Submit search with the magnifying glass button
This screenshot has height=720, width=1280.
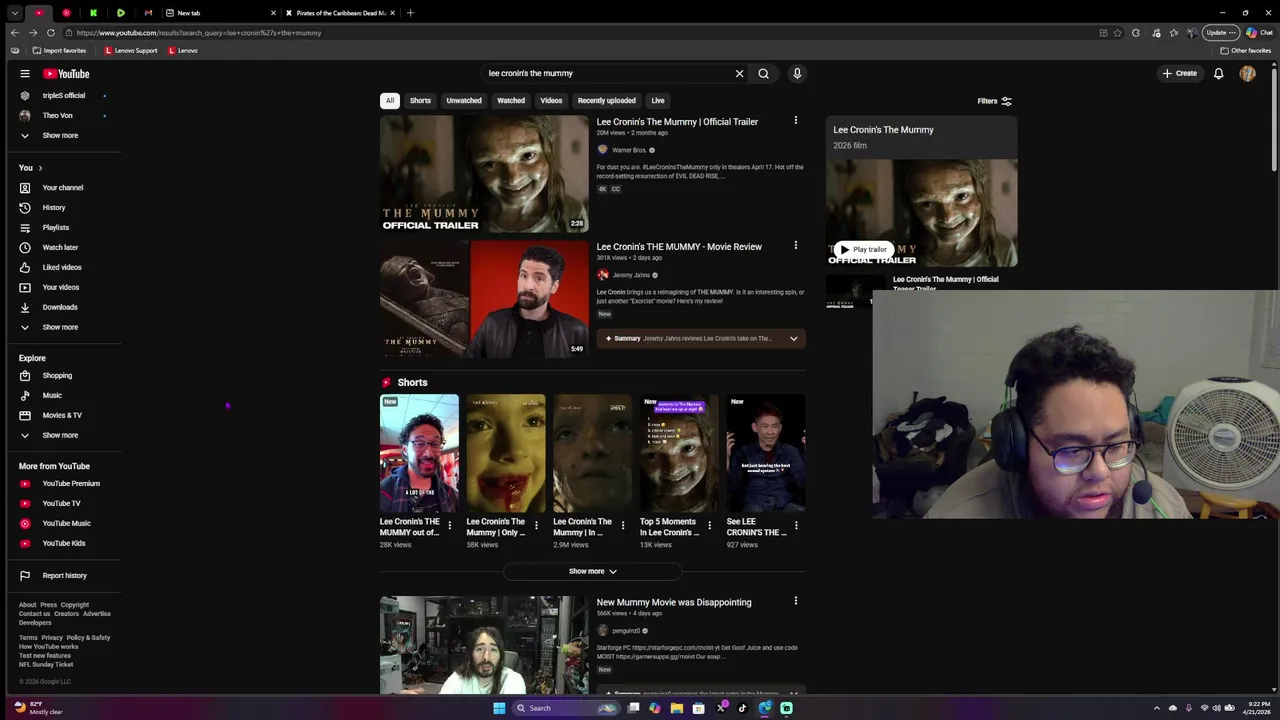[763, 73]
